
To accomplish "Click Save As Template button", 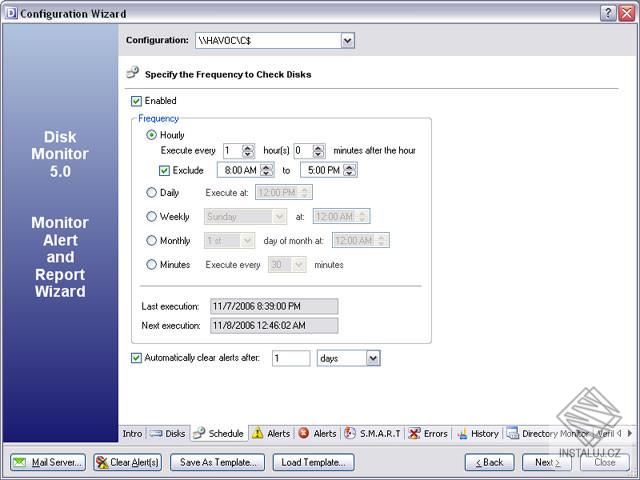I will [x=218, y=462].
